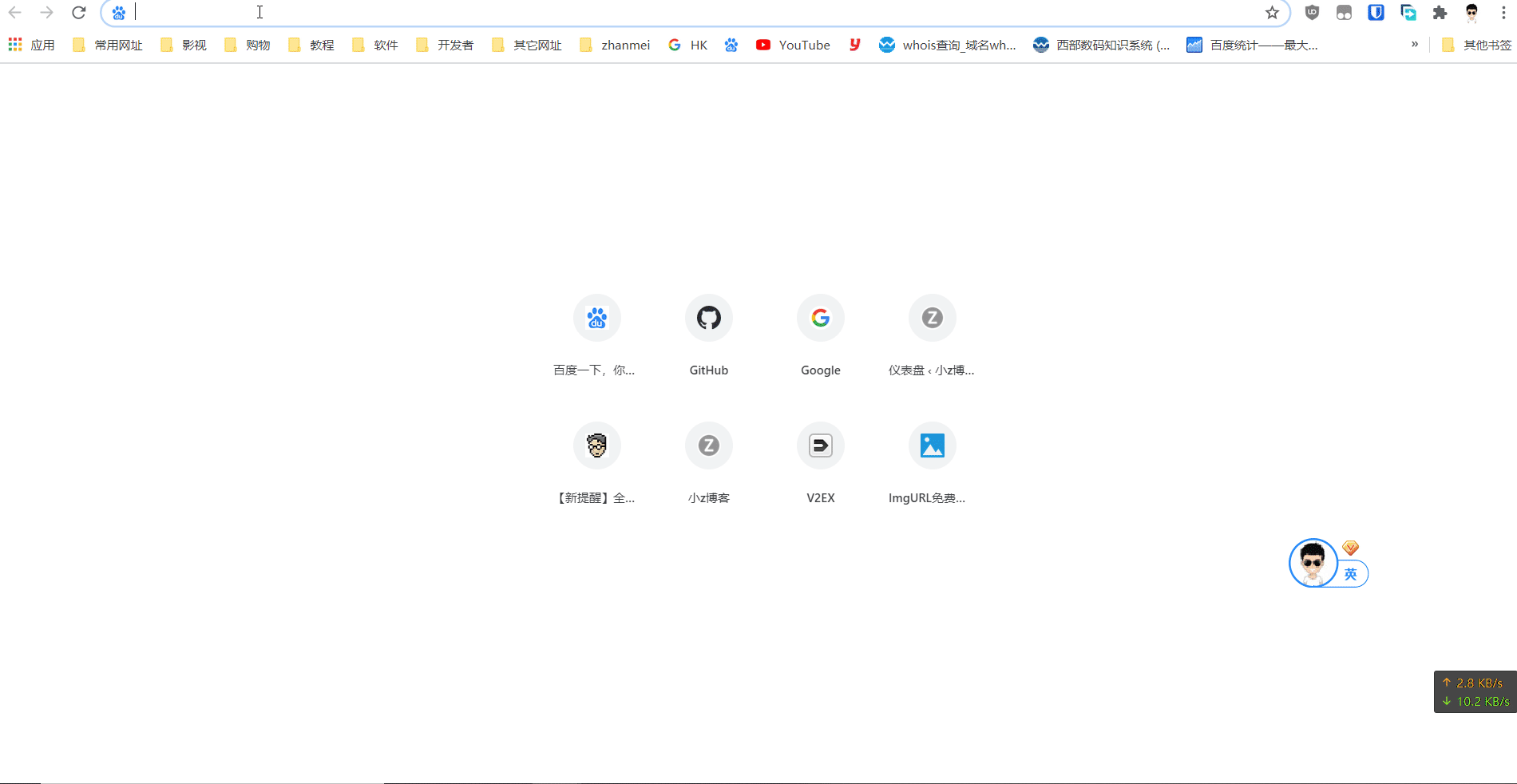The width and height of the screenshot is (1517, 784).
Task: Open the V2EX shortcut tile
Action: (x=820, y=445)
